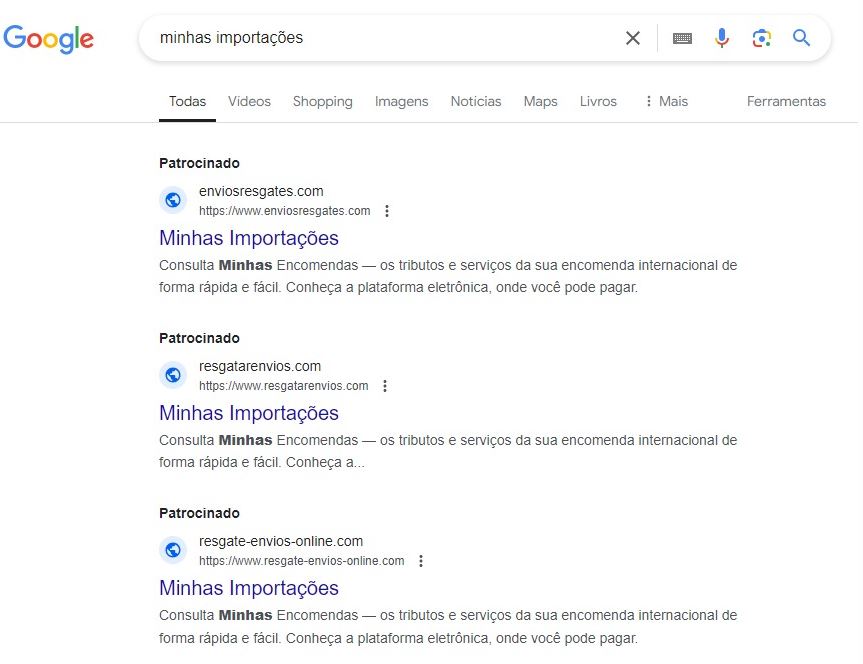
Task: Open three-dot menu for enviosresgates.com result
Action: (x=387, y=211)
